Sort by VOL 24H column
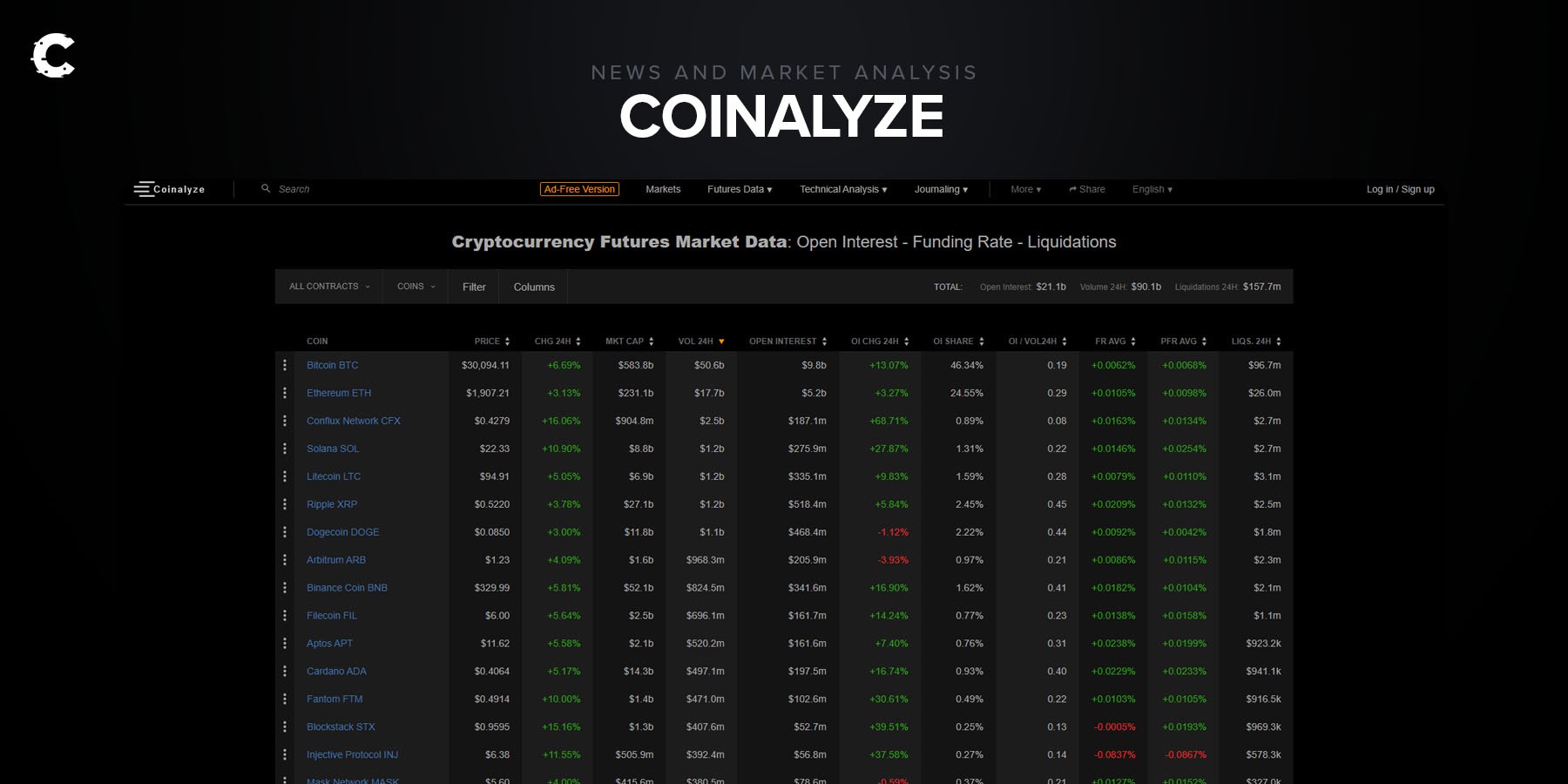Viewport: 1568px width, 784px height. pos(701,341)
